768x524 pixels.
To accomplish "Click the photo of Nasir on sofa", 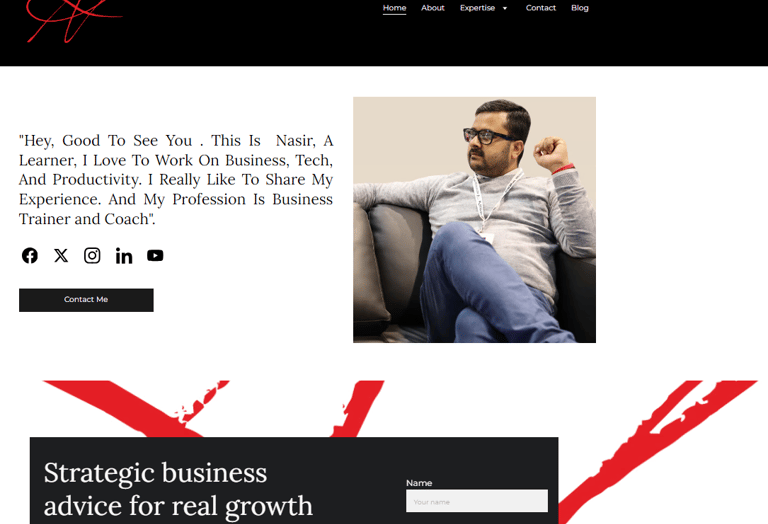I will tap(475, 220).
